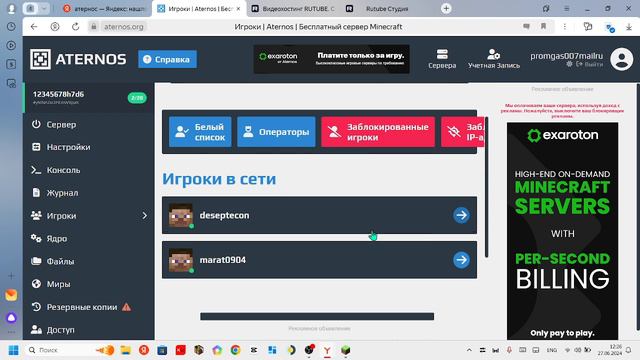The height and width of the screenshot is (360, 640).
Task: Open Настройки in the sidebar
Action: coord(61,147)
